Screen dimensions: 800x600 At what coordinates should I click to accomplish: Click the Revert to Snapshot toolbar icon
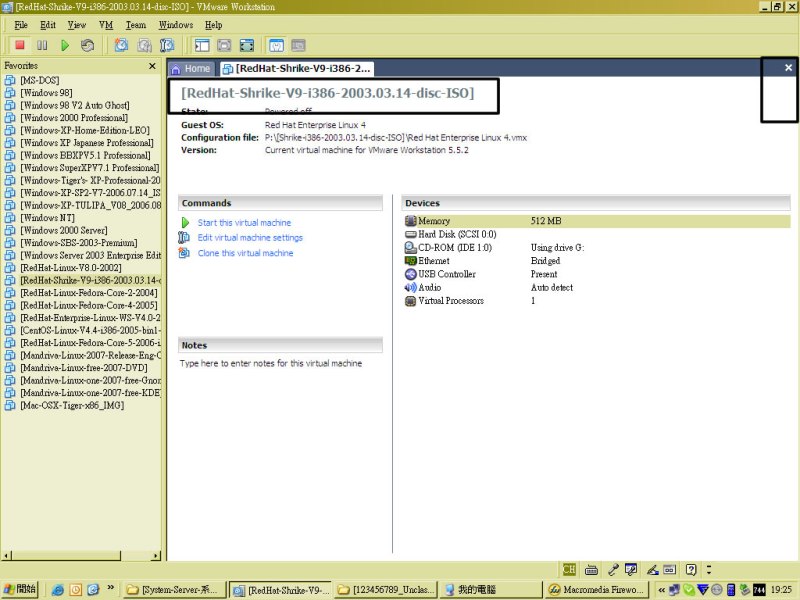click(144, 45)
